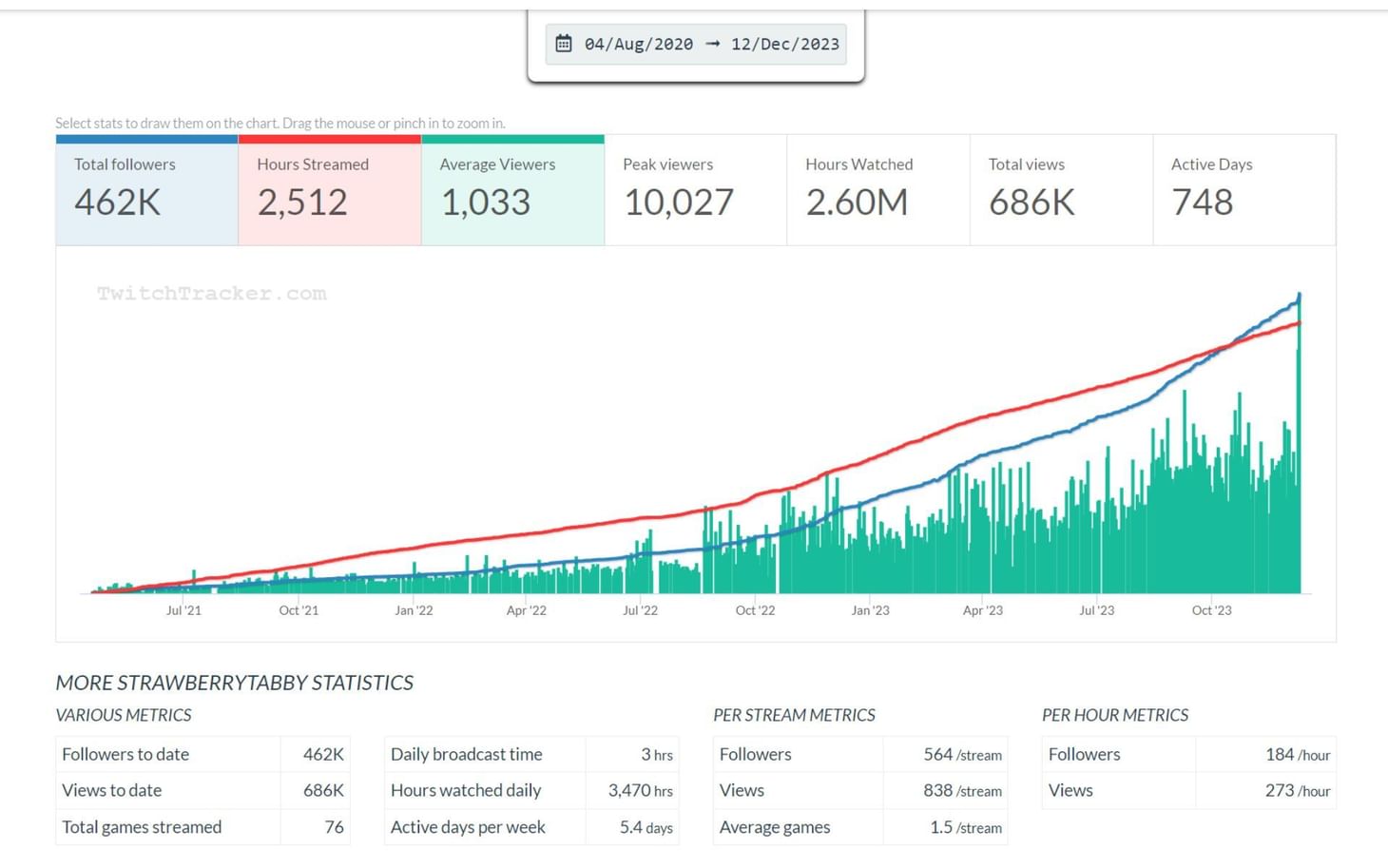Select the end date 12/Dec/2023
This screenshot has height=868, width=1388.
point(784,44)
